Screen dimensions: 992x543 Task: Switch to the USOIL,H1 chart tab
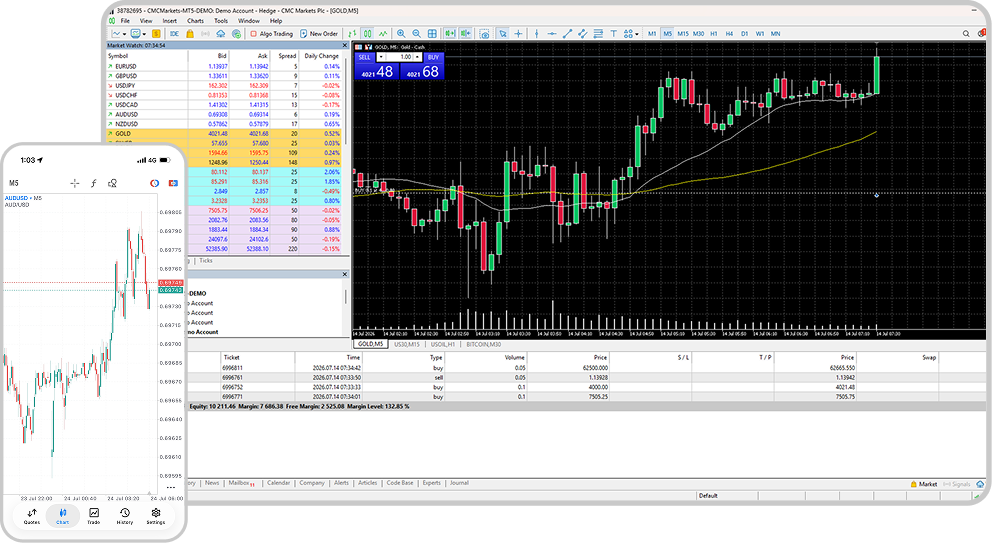pyautogui.click(x=443, y=344)
